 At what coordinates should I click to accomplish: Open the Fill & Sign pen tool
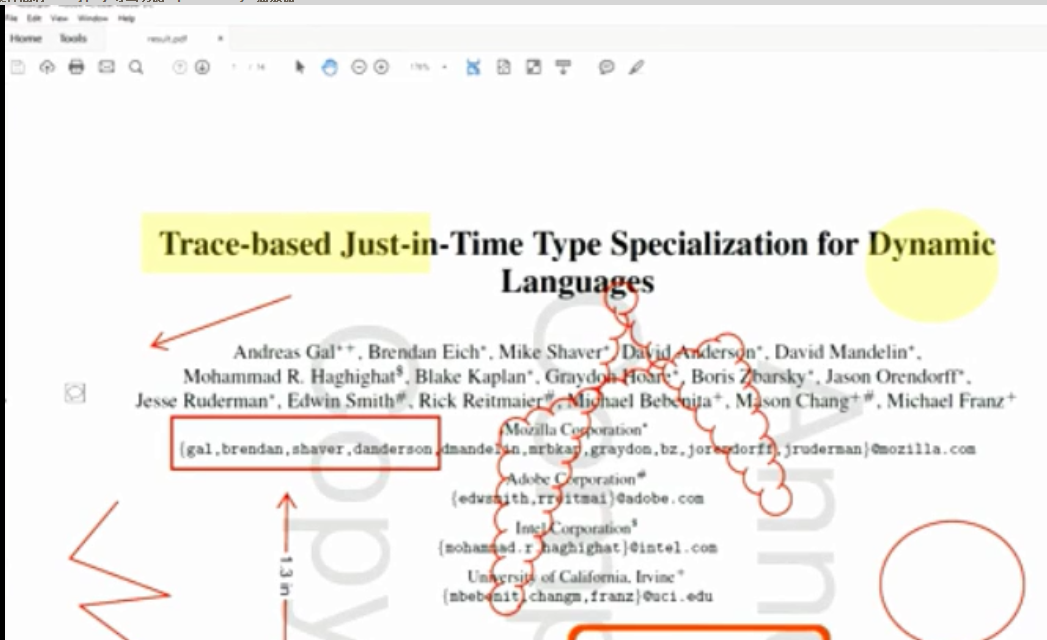[x=635, y=67]
